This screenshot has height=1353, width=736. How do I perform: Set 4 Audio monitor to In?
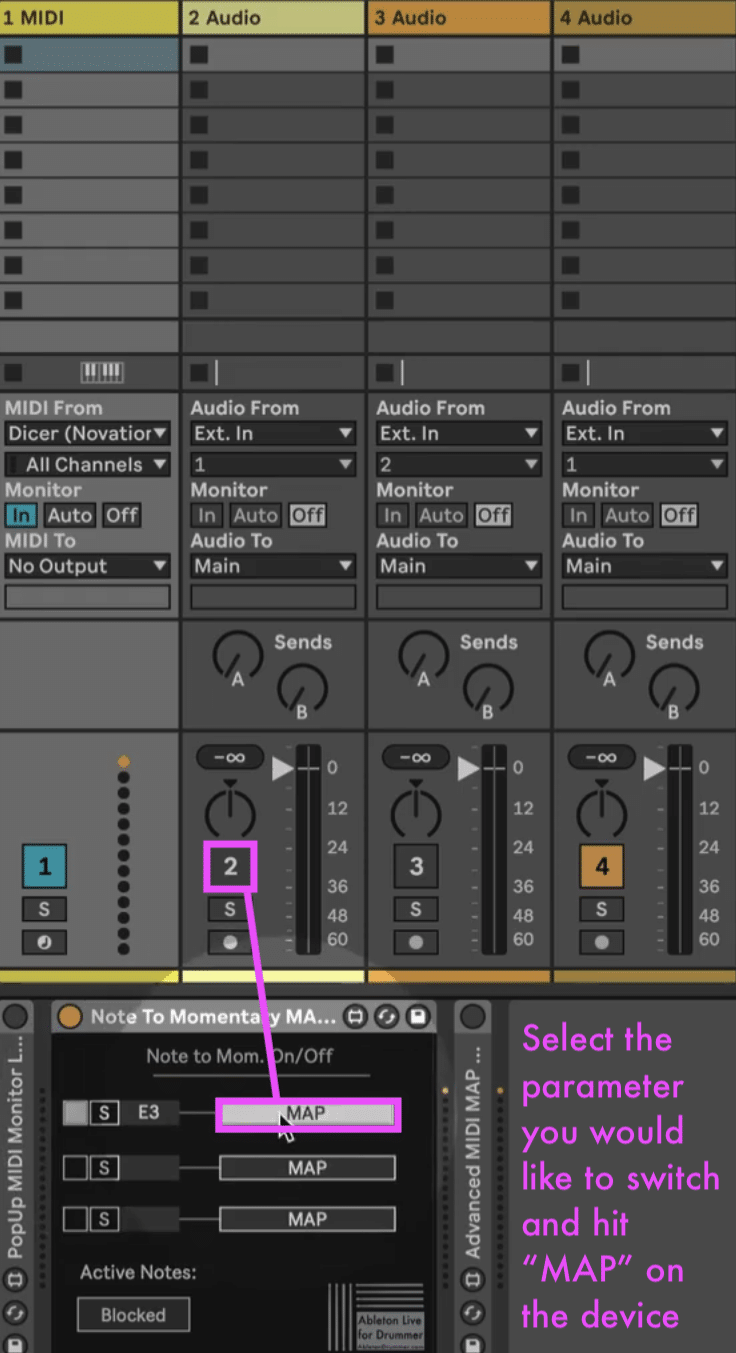577,515
